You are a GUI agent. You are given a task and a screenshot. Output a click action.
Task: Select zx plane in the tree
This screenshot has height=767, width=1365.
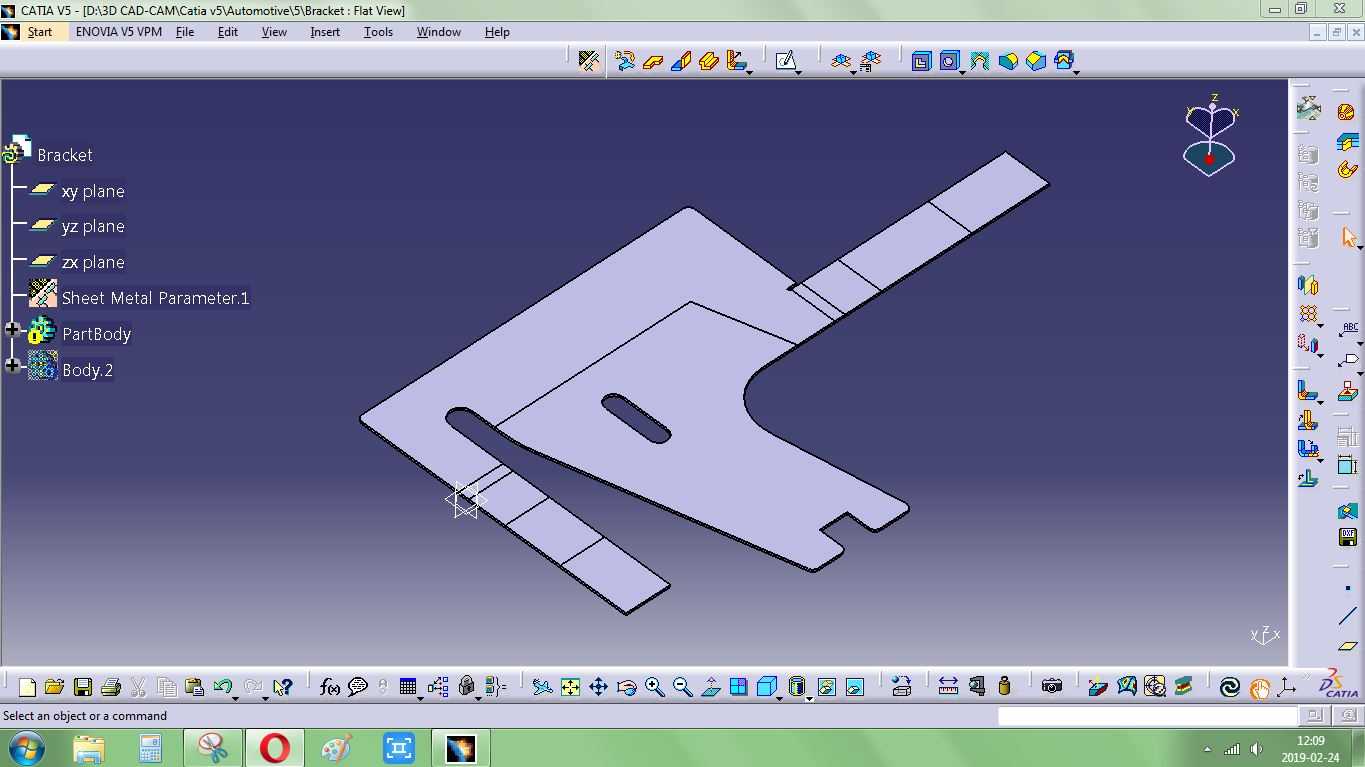(93, 263)
